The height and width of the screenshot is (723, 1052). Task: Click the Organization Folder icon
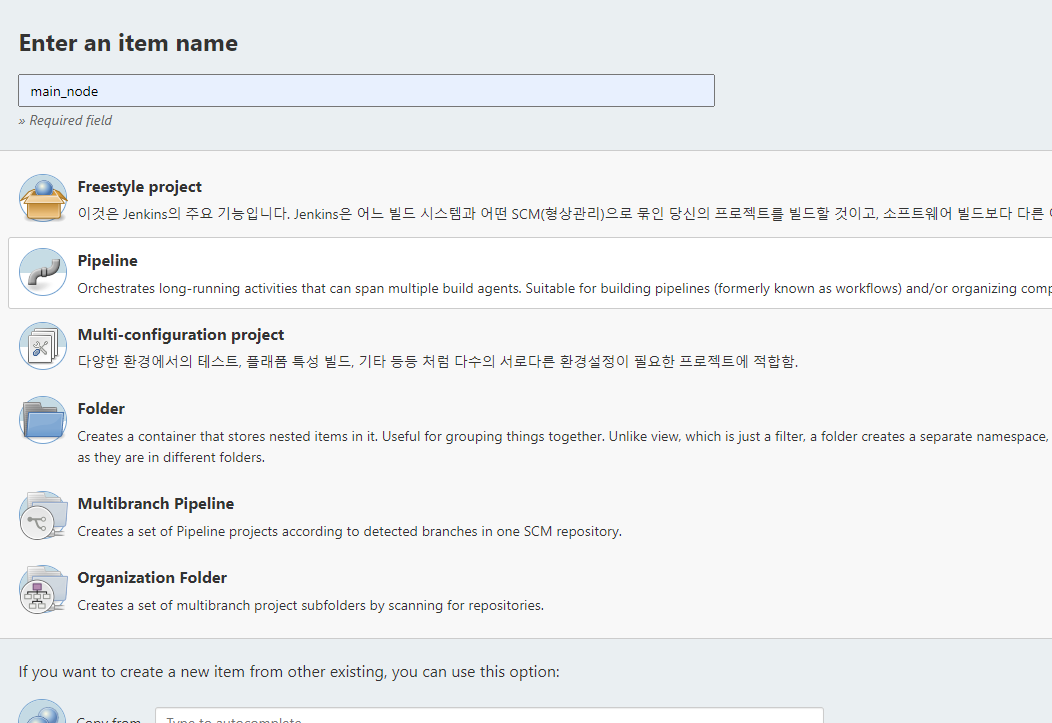(43, 590)
